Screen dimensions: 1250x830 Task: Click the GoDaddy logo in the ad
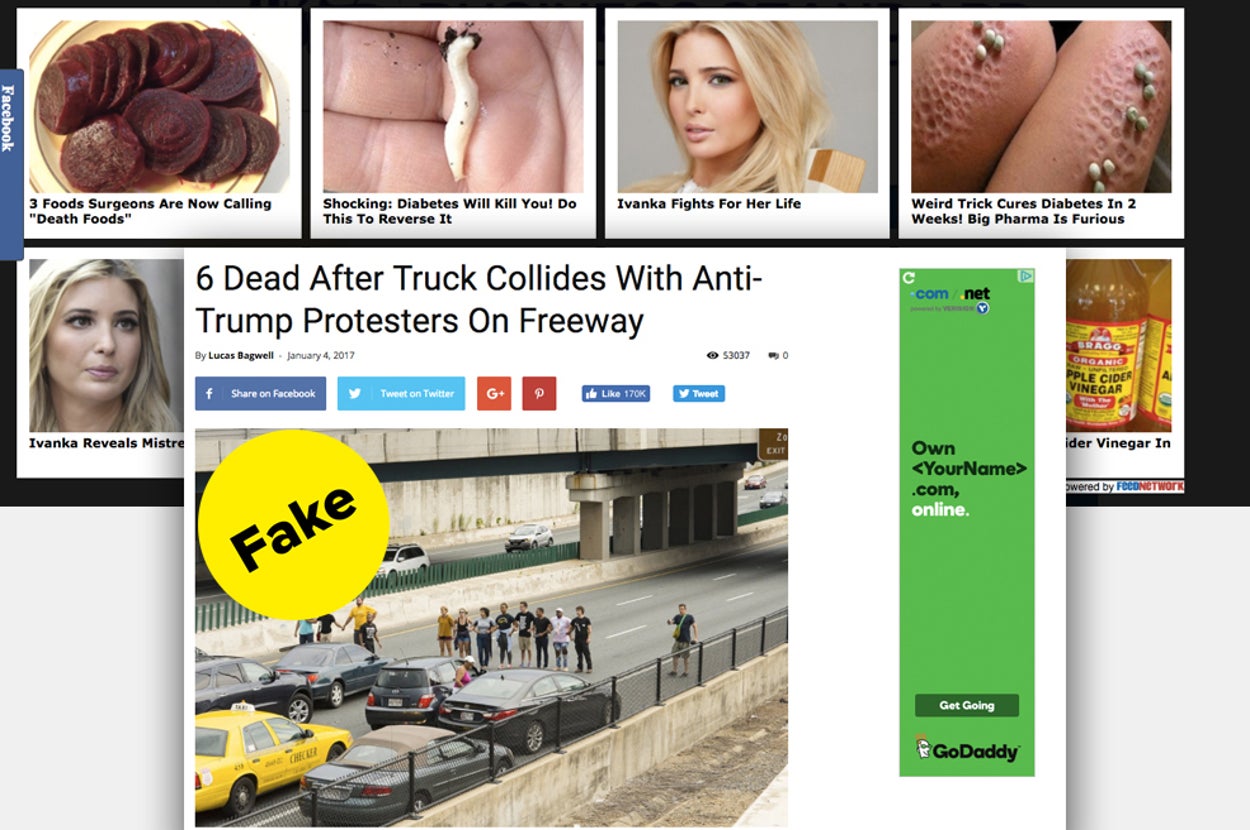[966, 750]
